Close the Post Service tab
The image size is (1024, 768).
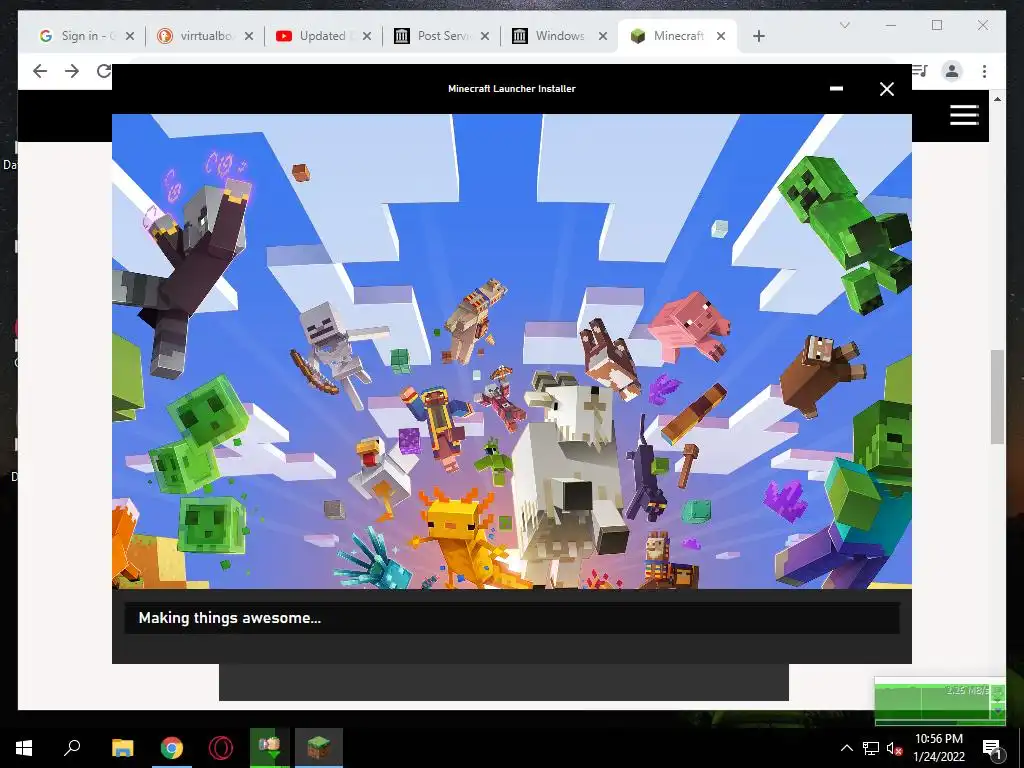coord(485,36)
